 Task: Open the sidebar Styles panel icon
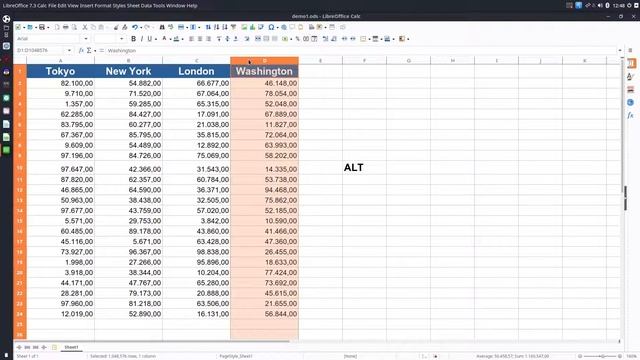click(631, 76)
